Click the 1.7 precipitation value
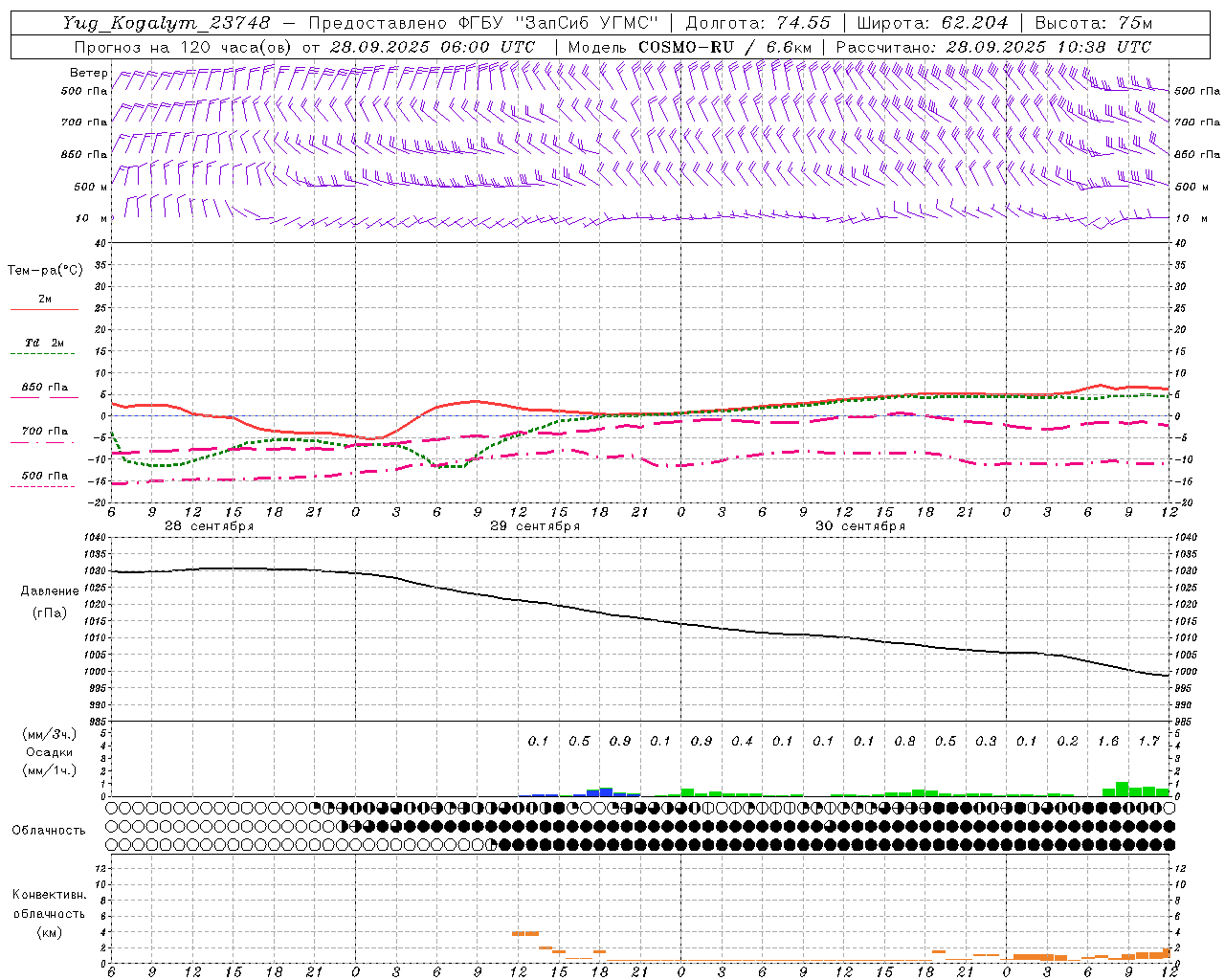This screenshot has width=1225, height=980. click(x=1148, y=741)
